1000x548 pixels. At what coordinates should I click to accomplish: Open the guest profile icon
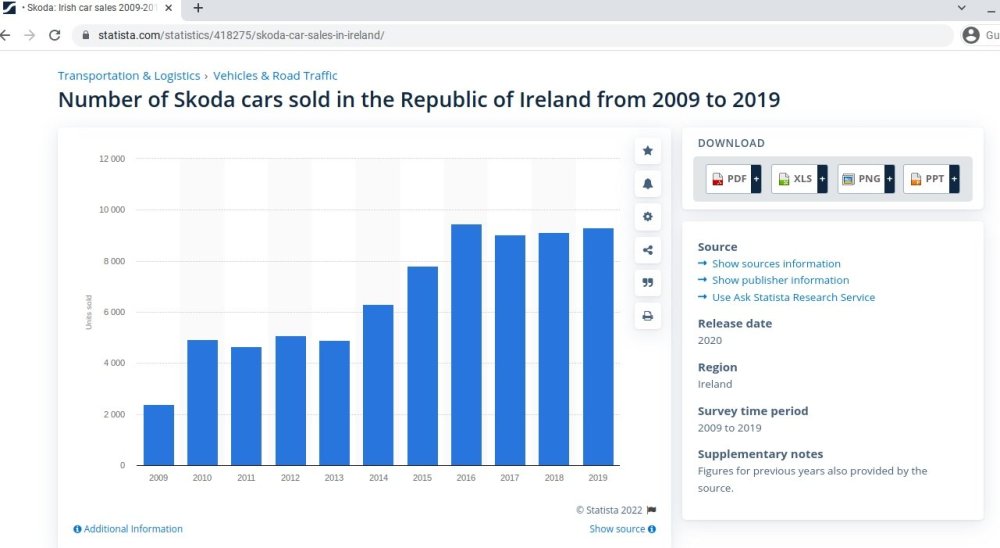tap(971, 35)
